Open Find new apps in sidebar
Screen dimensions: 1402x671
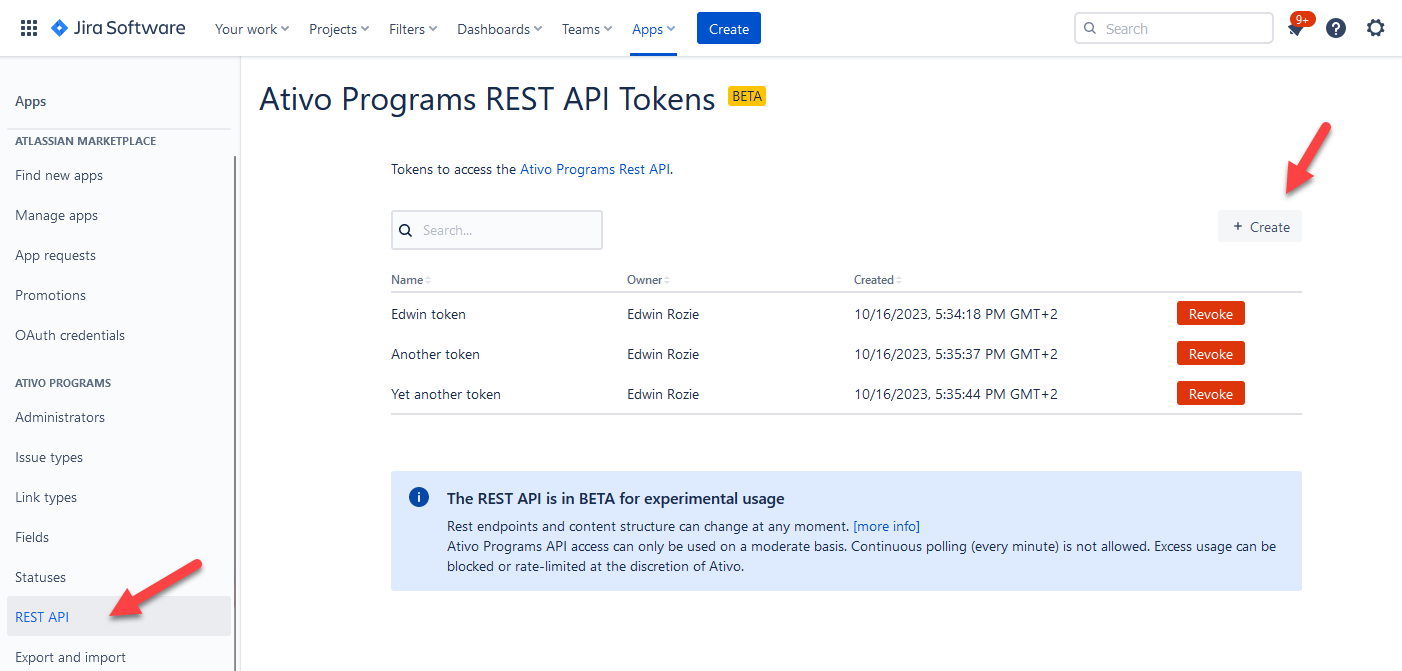(59, 175)
